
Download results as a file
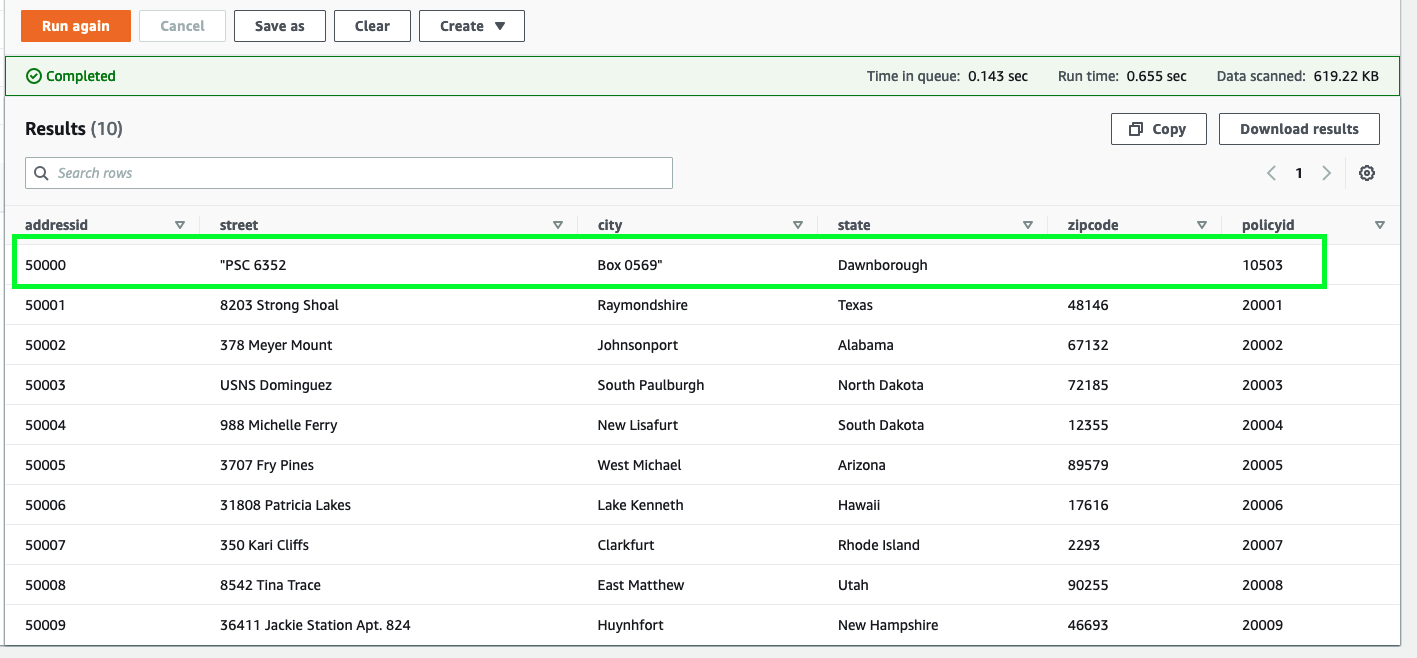[x=1299, y=129]
